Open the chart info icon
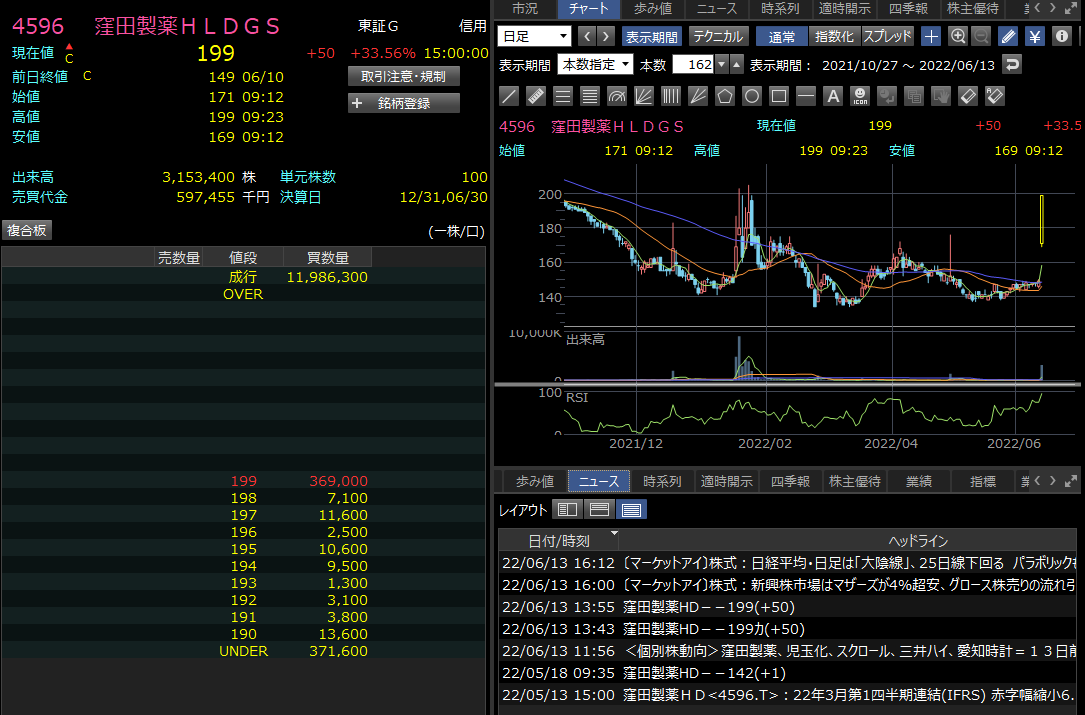Viewport: 1085px width, 715px height. click(x=1062, y=37)
